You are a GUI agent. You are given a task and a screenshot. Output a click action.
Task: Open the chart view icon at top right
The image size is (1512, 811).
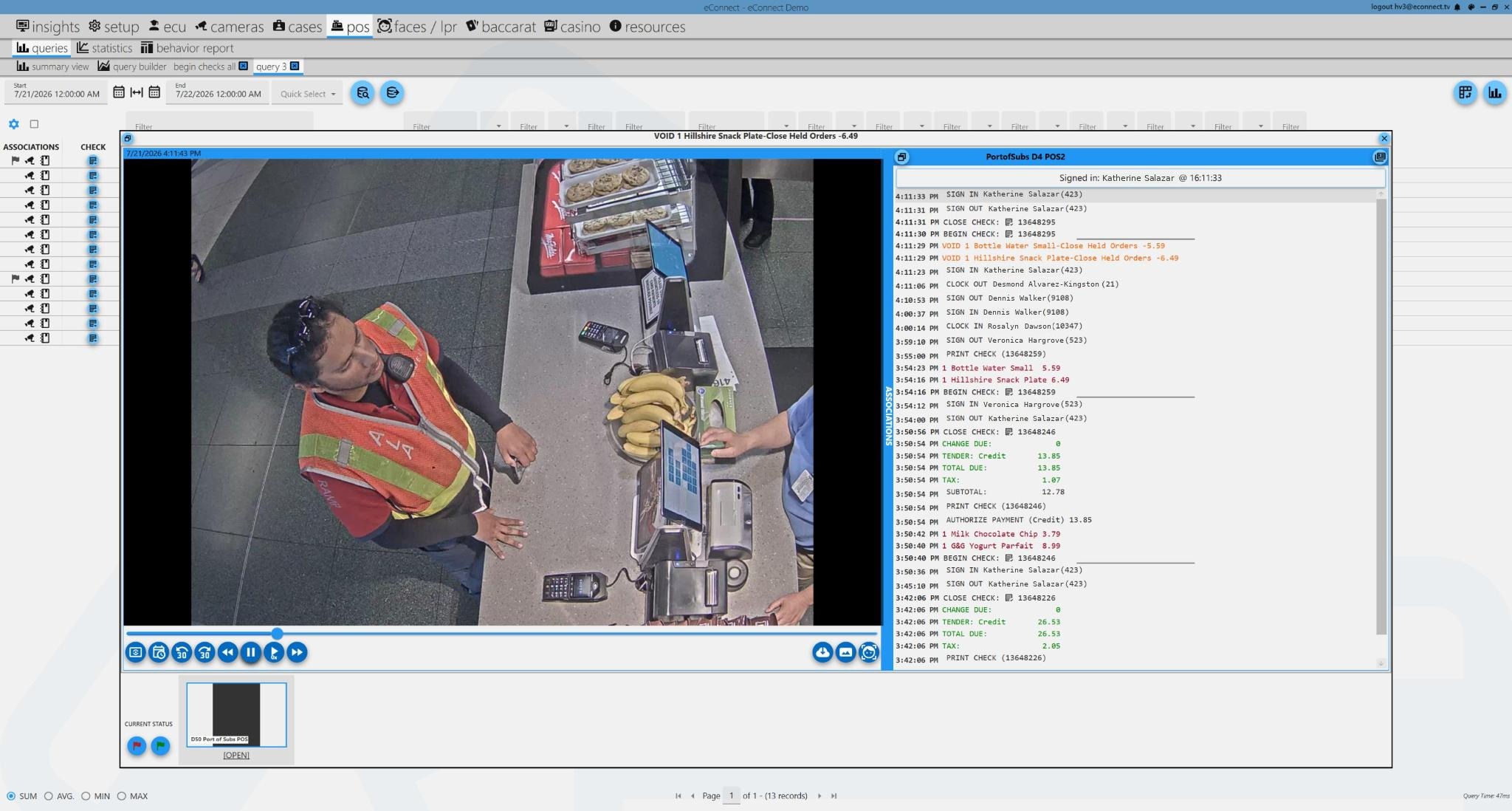point(1495,93)
